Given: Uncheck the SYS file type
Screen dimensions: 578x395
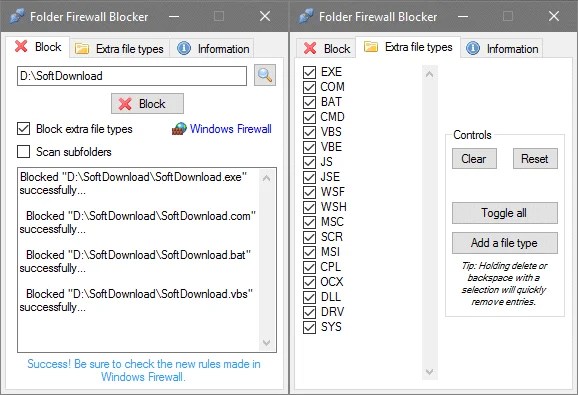Looking at the screenshot, I should click(309, 327).
